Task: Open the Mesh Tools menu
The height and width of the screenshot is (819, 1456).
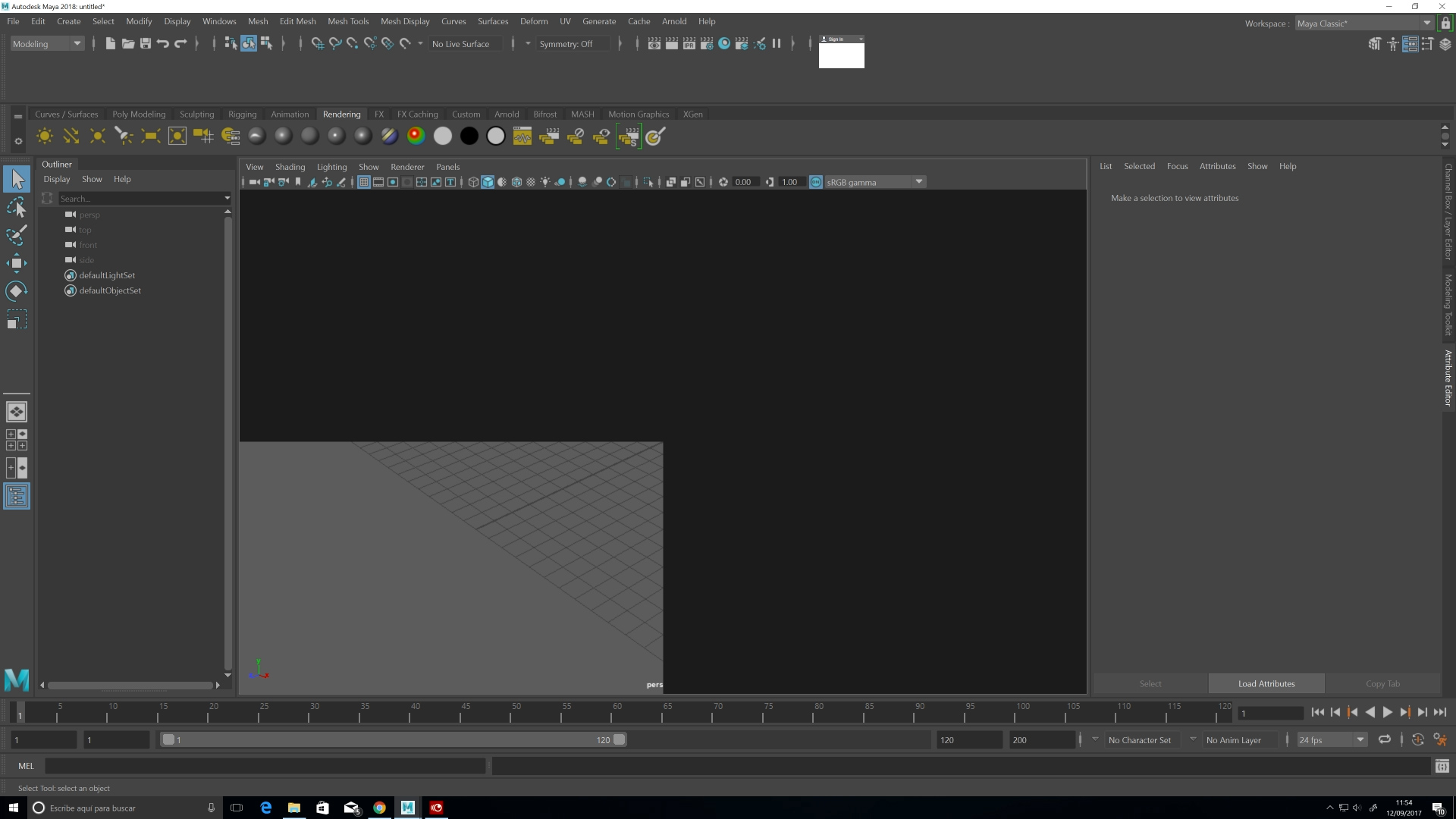Action: (x=348, y=21)
